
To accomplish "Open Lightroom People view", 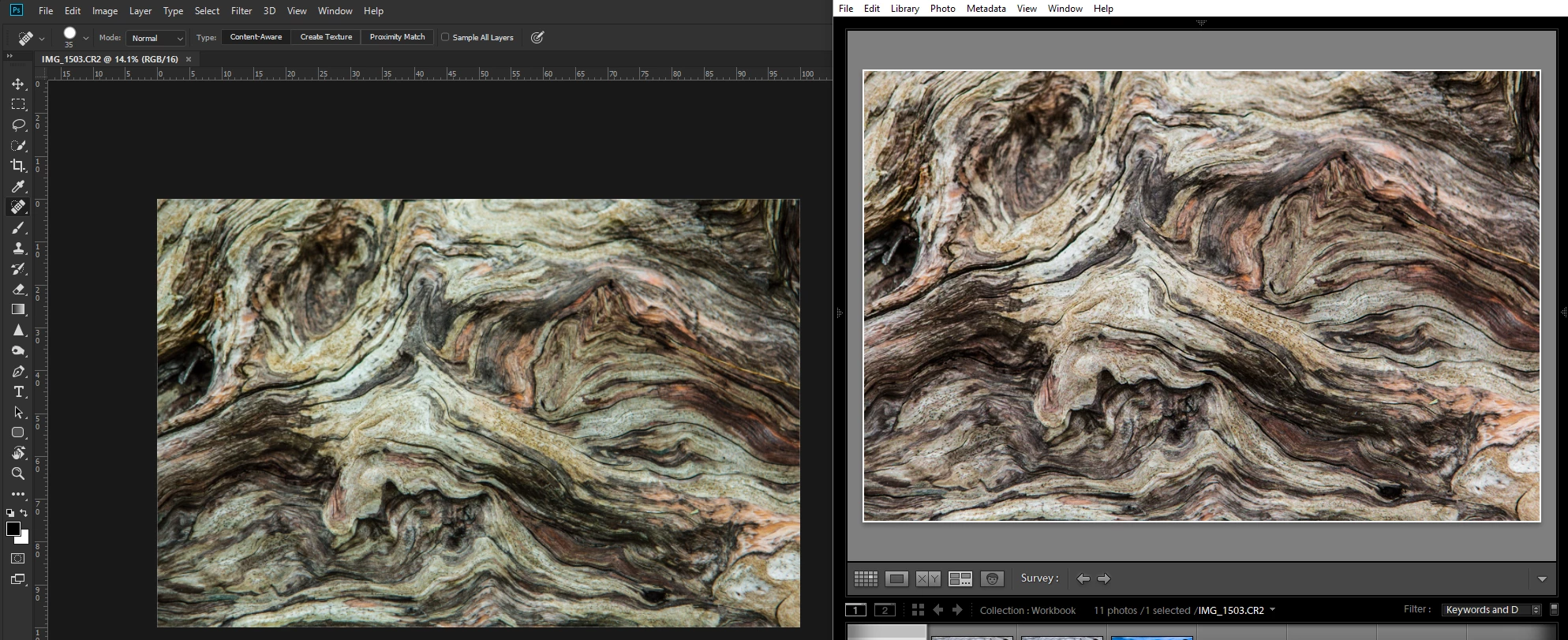I will (992, 578).
